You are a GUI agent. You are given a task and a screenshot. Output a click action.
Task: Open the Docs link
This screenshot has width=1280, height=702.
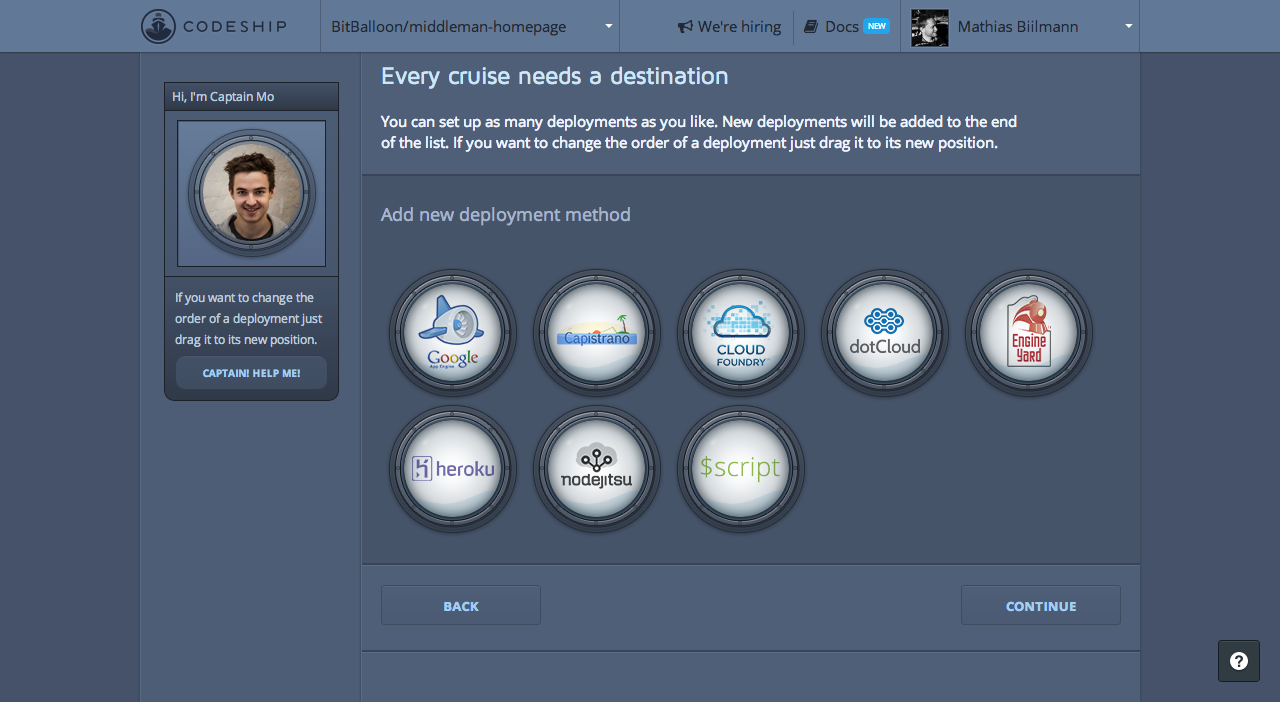click(x=842, y=27)
